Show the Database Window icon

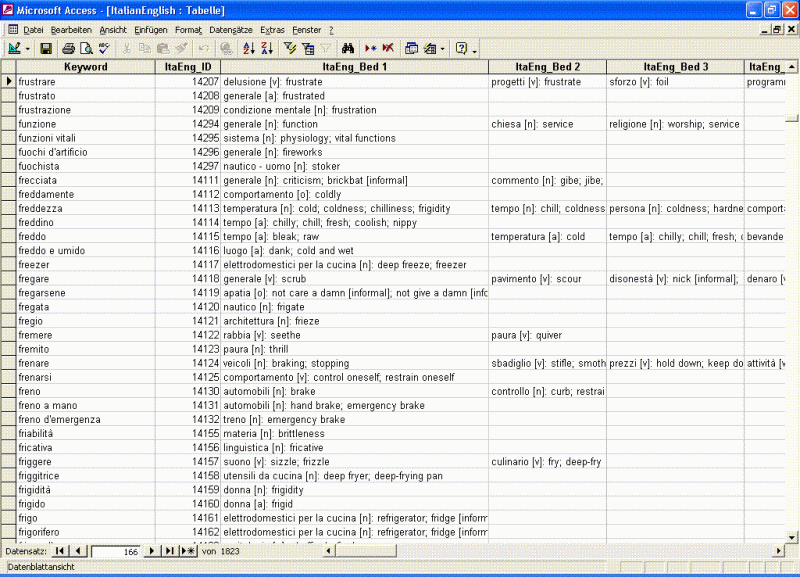pyautogui.click(x=411, y=48)
